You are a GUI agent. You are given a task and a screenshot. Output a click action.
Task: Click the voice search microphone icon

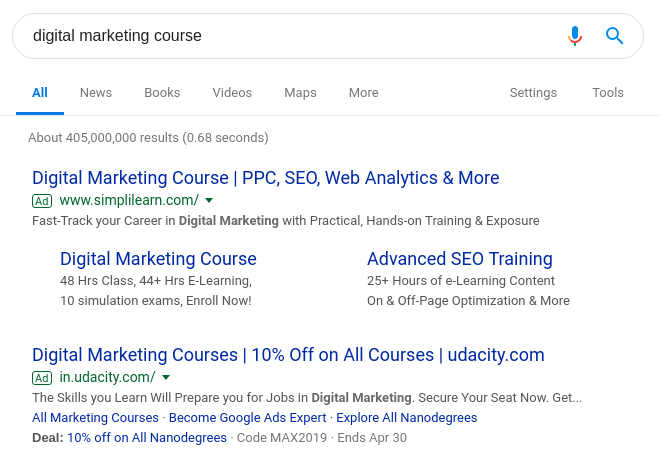(575, 36)
